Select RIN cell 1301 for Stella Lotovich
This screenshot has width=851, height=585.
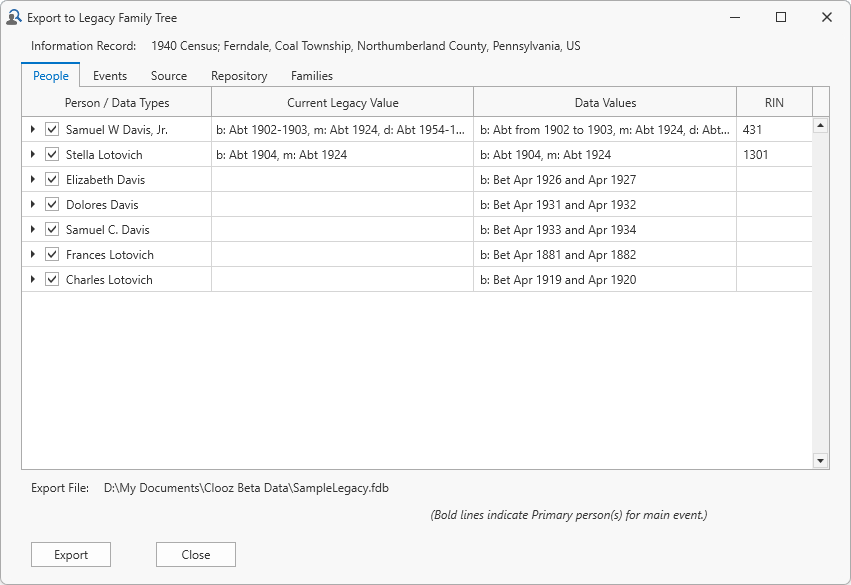click(x=774, y=155)
